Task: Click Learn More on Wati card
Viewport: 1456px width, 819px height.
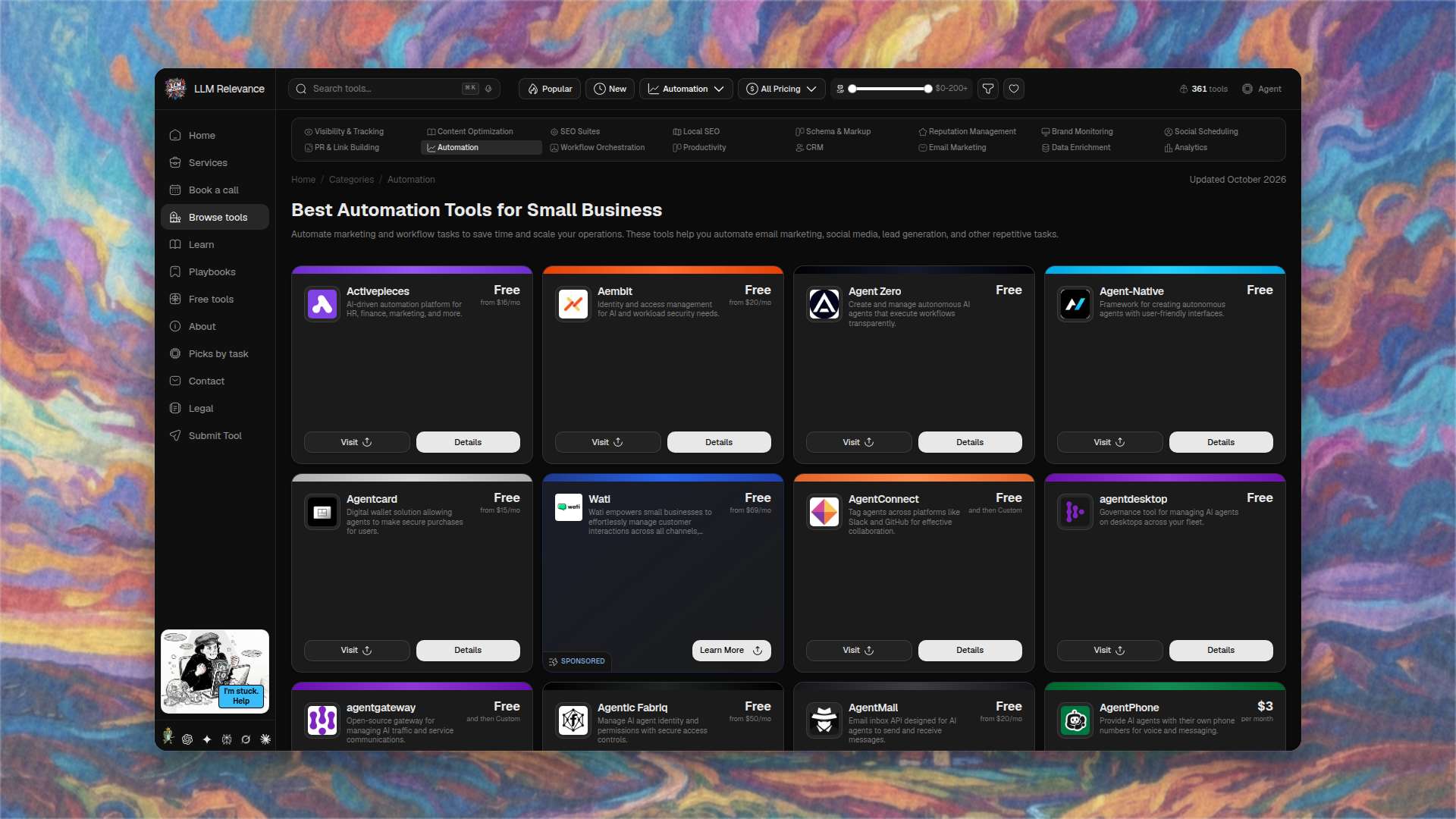Action: tap(731, 651)
